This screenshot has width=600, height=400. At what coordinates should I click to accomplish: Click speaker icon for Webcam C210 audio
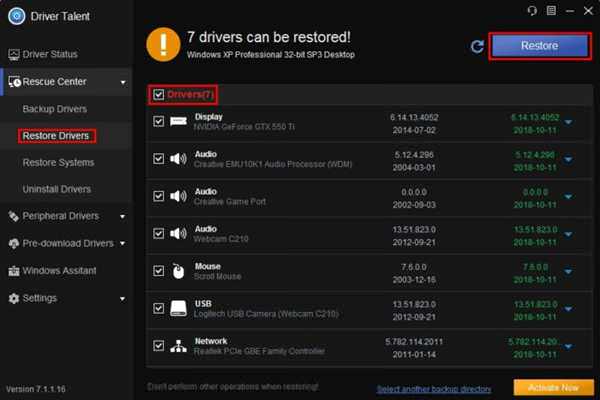click(178, 233)
